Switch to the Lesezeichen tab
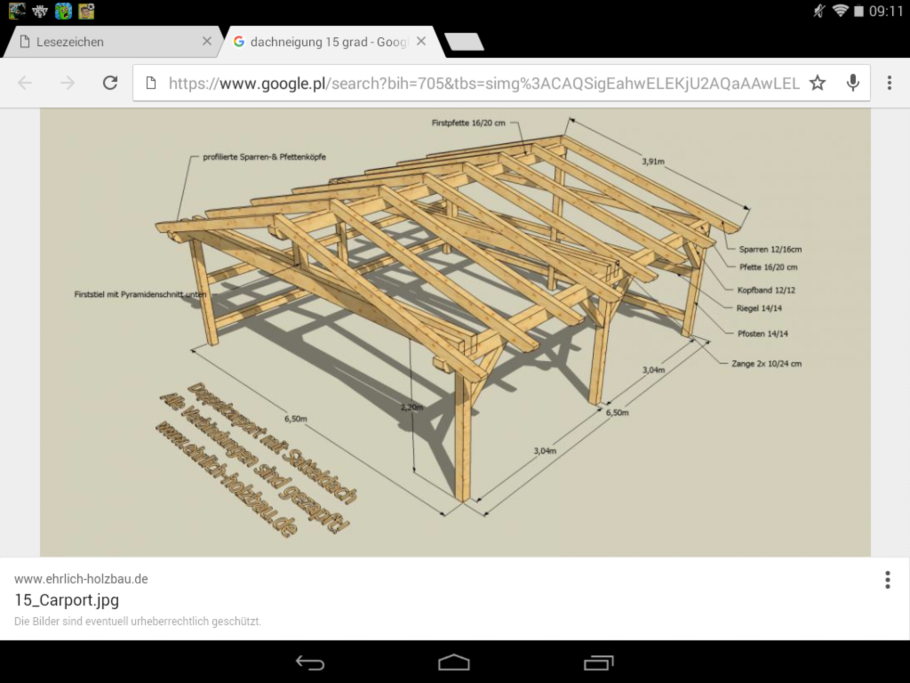 click(x=100, y=42)
